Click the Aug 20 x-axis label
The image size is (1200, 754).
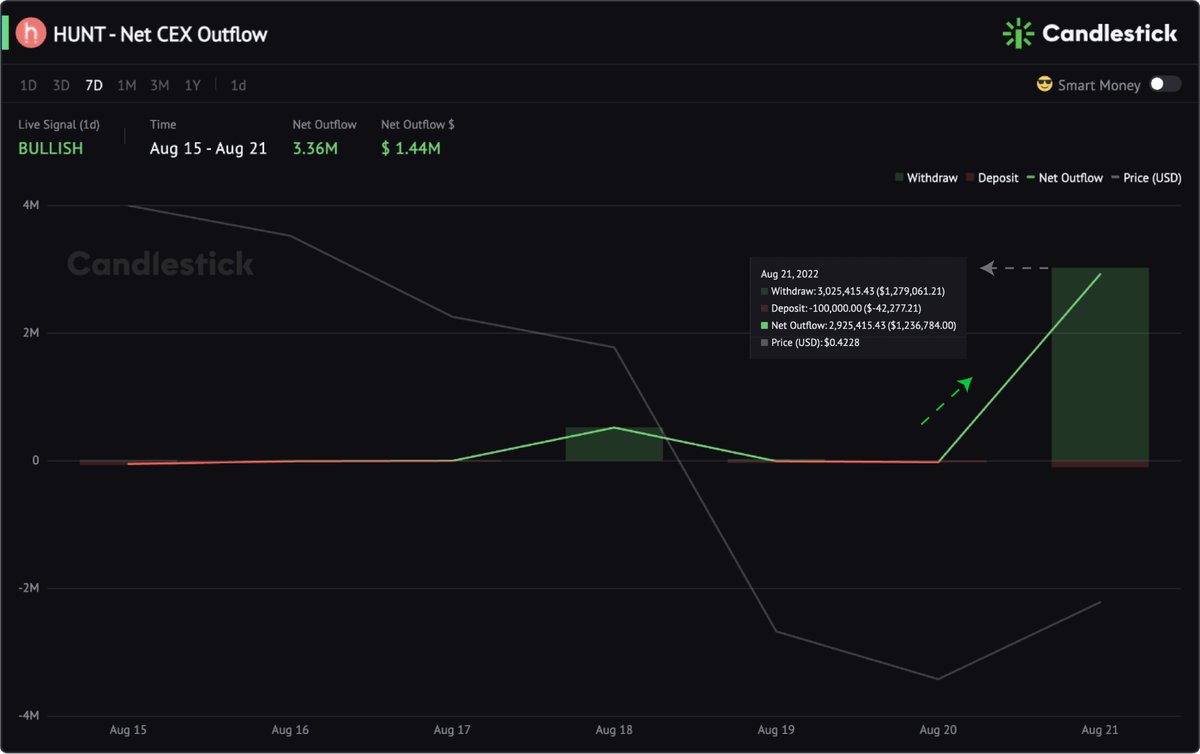(938, 731)
